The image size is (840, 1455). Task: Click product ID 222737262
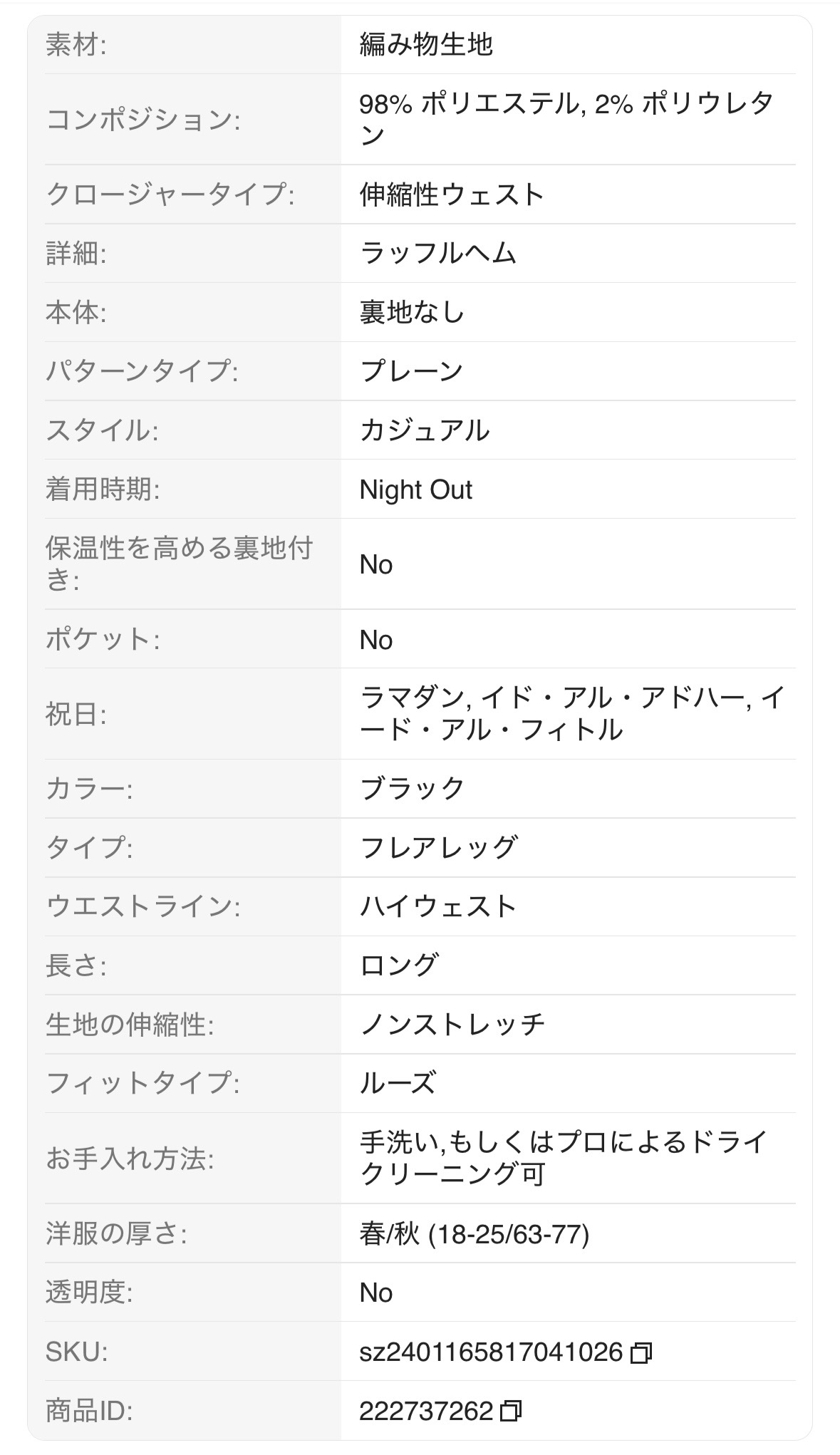426,1412
